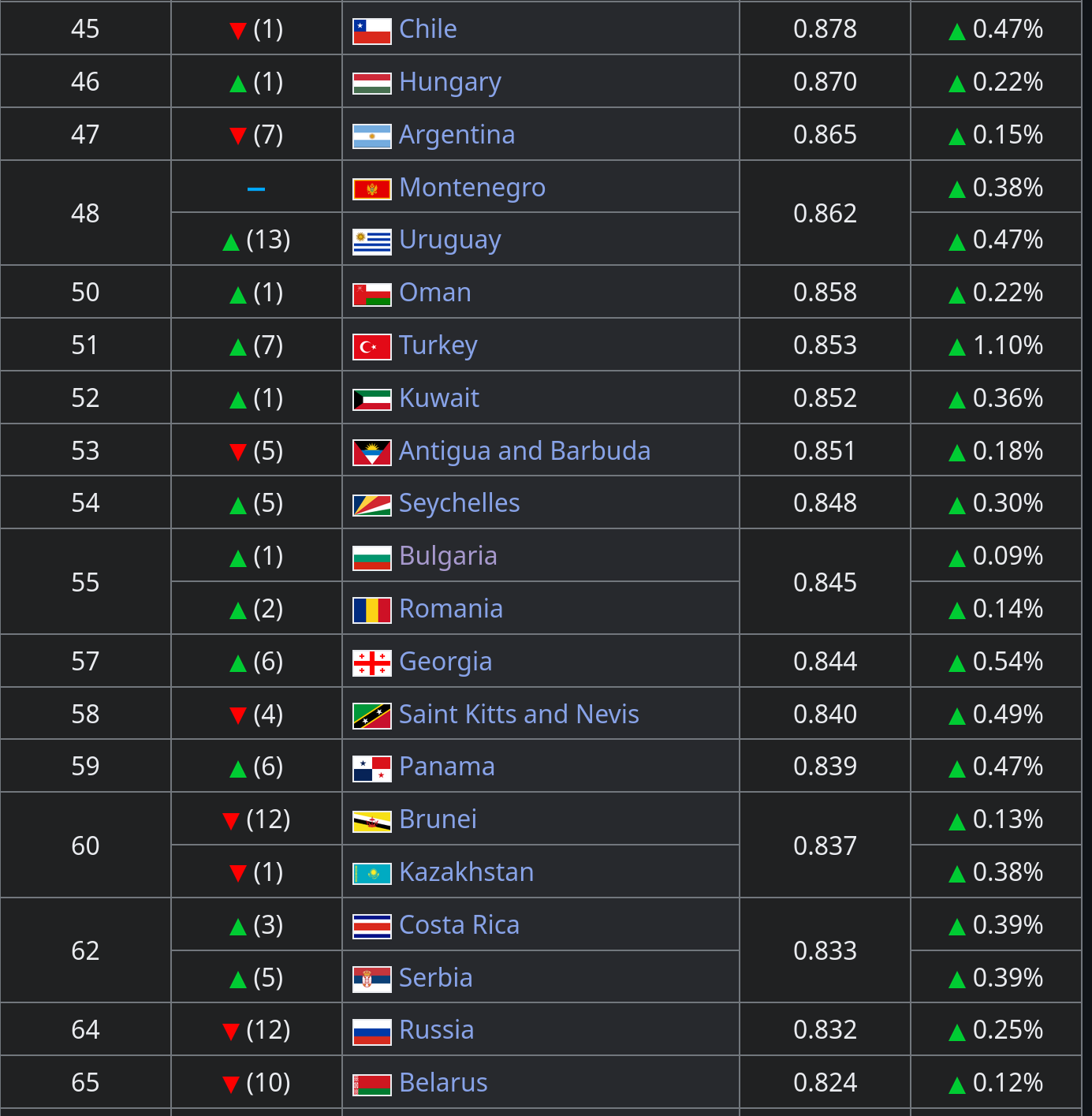
Task: Open the Belarus link
Action: tap(443, 1083)
